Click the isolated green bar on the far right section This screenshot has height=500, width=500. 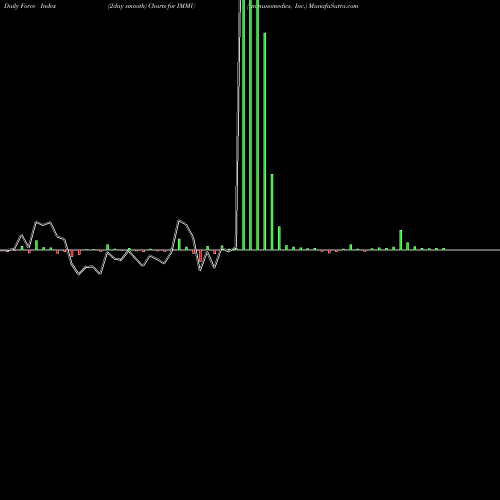coord(401,240)
